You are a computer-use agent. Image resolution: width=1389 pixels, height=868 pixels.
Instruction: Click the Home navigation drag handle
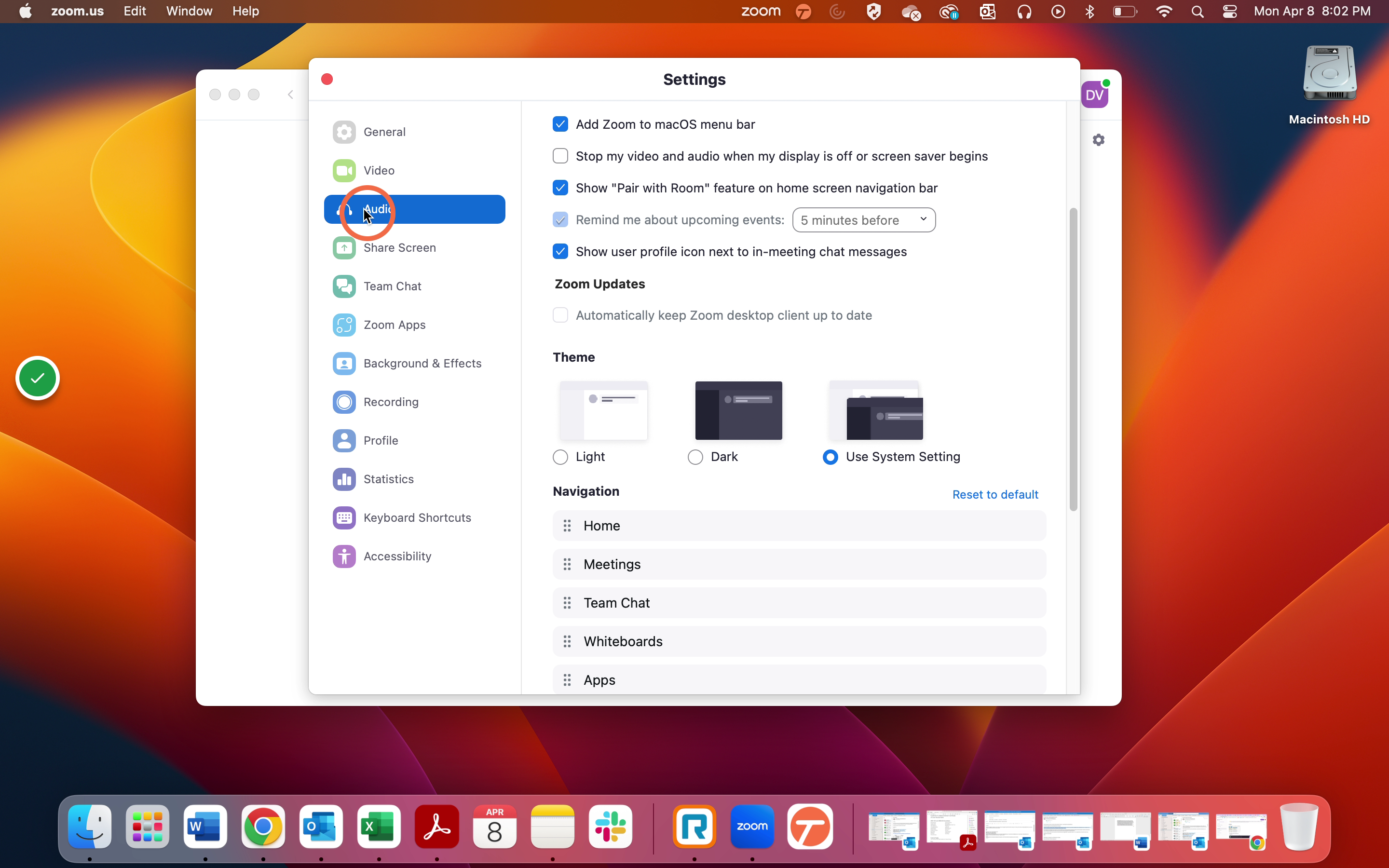pos(567,526)
